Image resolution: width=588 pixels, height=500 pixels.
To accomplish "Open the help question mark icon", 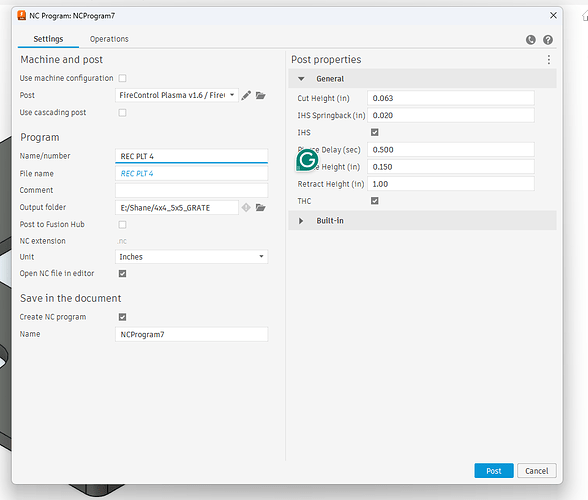I will tap(548, 40).
